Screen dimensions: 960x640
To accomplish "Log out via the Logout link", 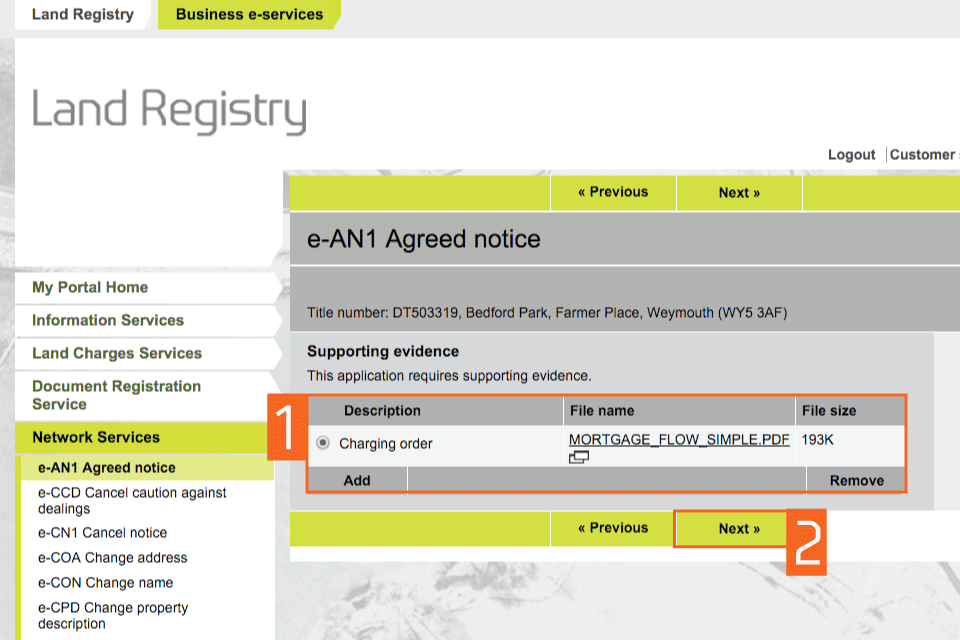I will pyautogui.click(x=851, y=155).
